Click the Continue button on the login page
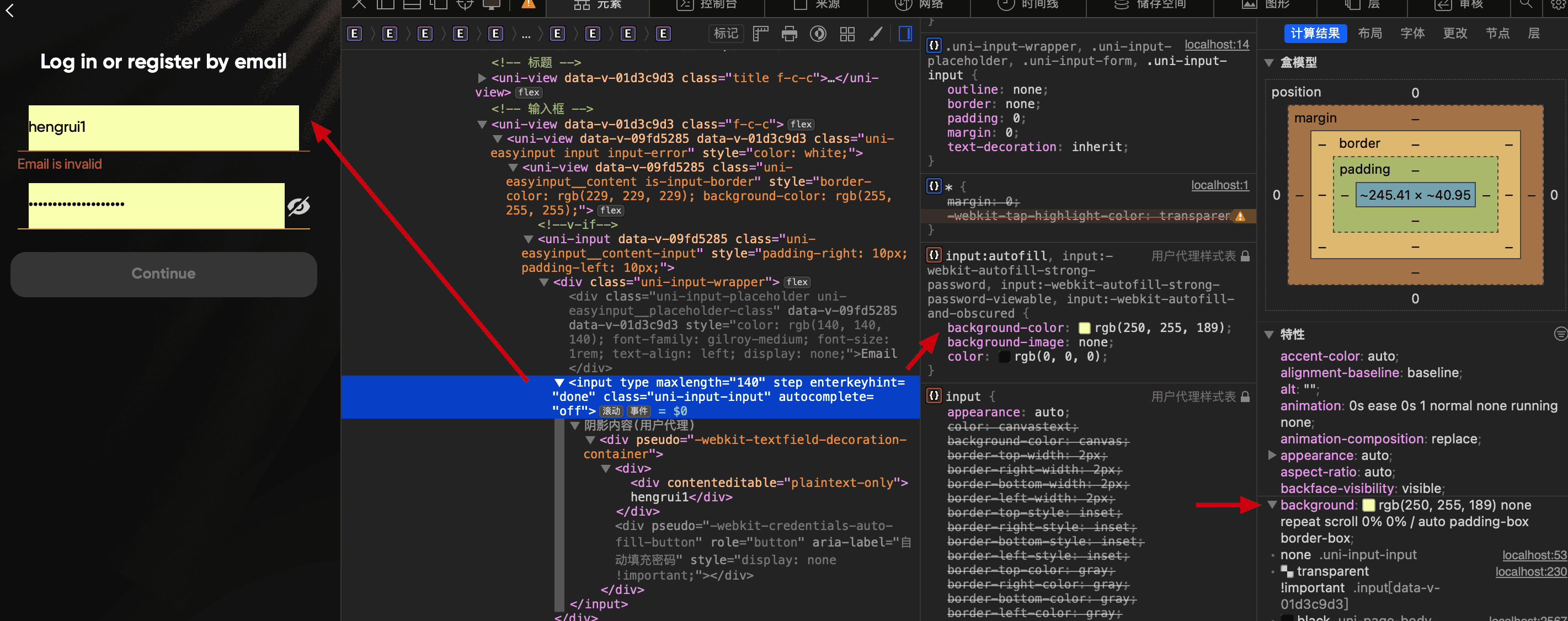 [164, 274]
